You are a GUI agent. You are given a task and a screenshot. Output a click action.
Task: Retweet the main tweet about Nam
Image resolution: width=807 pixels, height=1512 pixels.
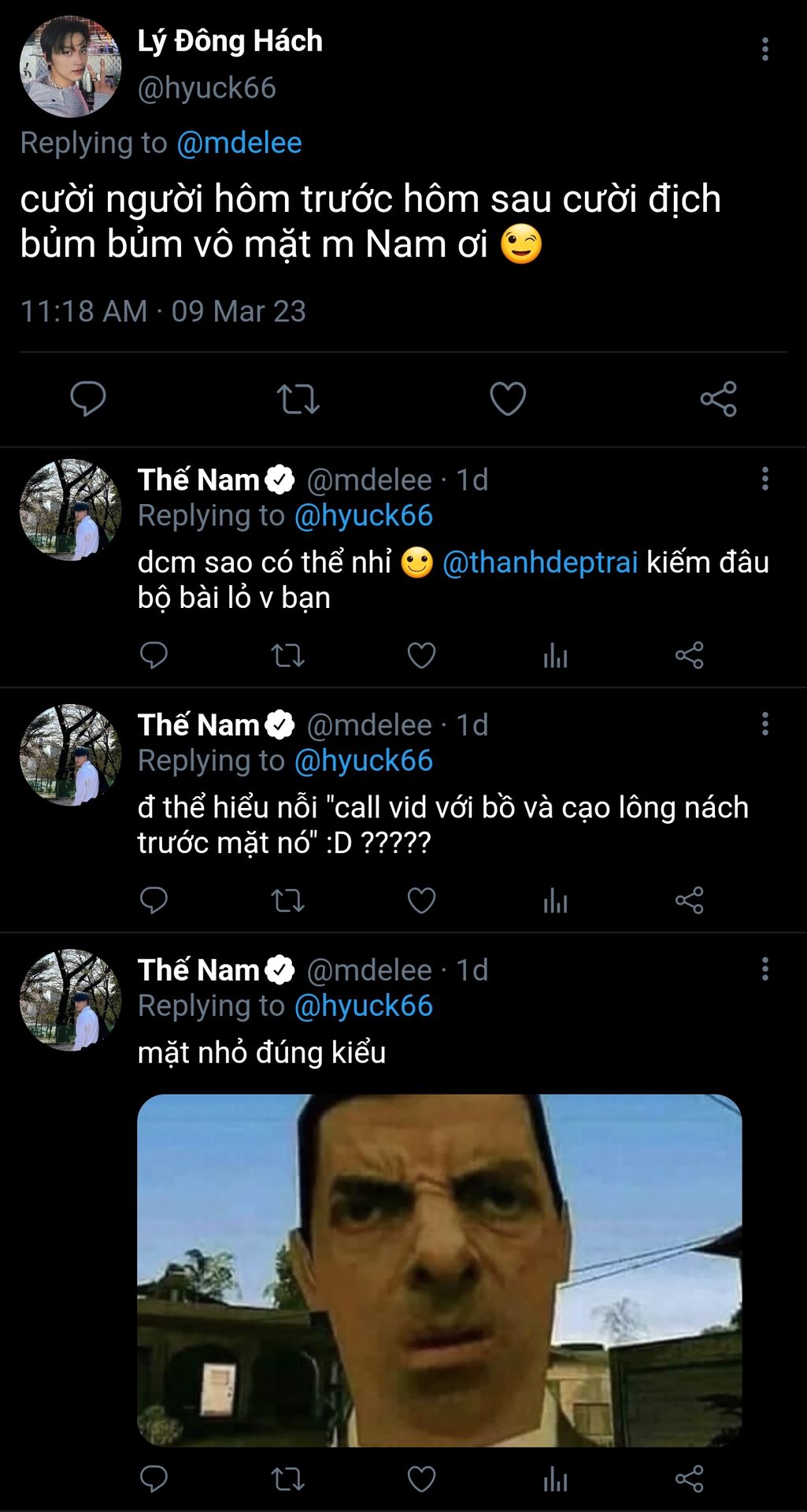[298, 398]
